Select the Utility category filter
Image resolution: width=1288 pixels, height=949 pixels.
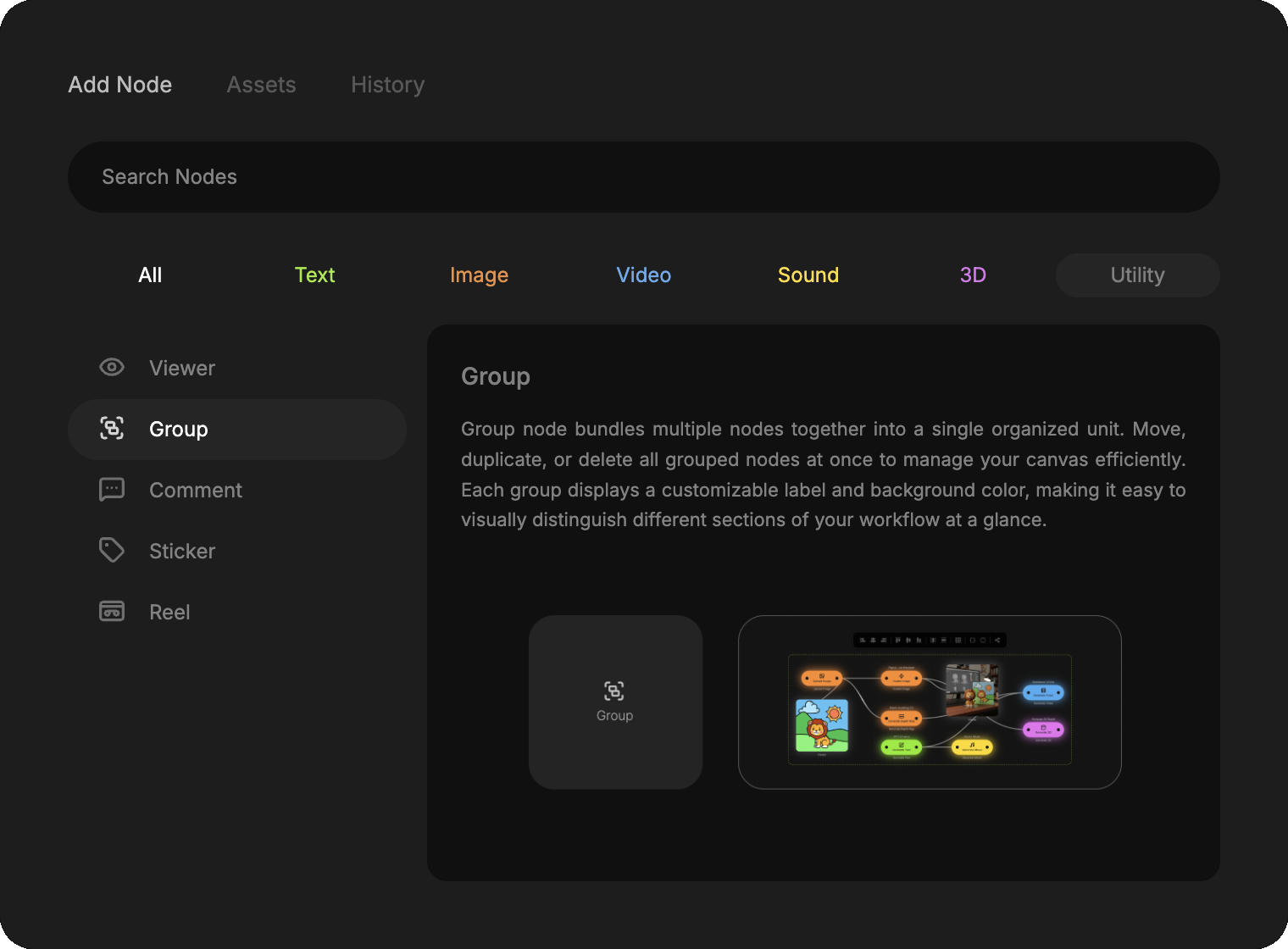click(x=1137, y=275)
